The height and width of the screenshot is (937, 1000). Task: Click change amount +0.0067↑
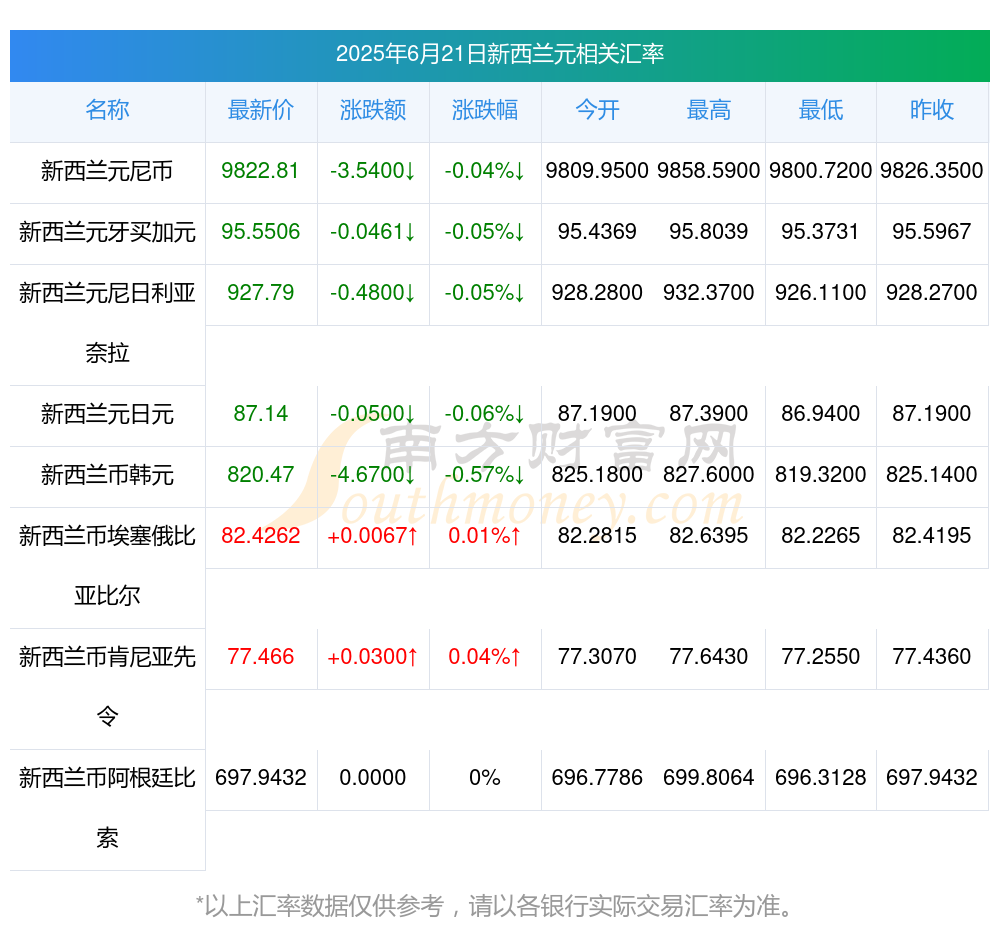pos(372,536)
